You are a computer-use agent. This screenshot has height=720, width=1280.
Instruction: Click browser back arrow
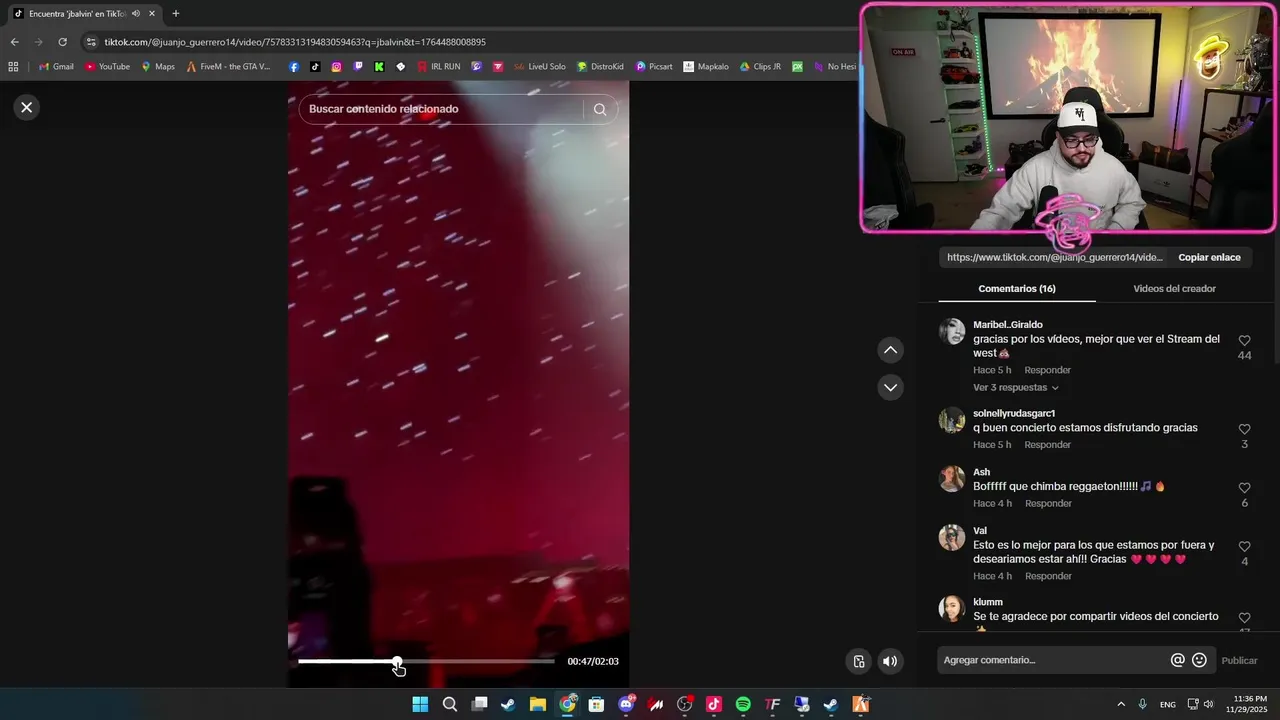[14, 42]
